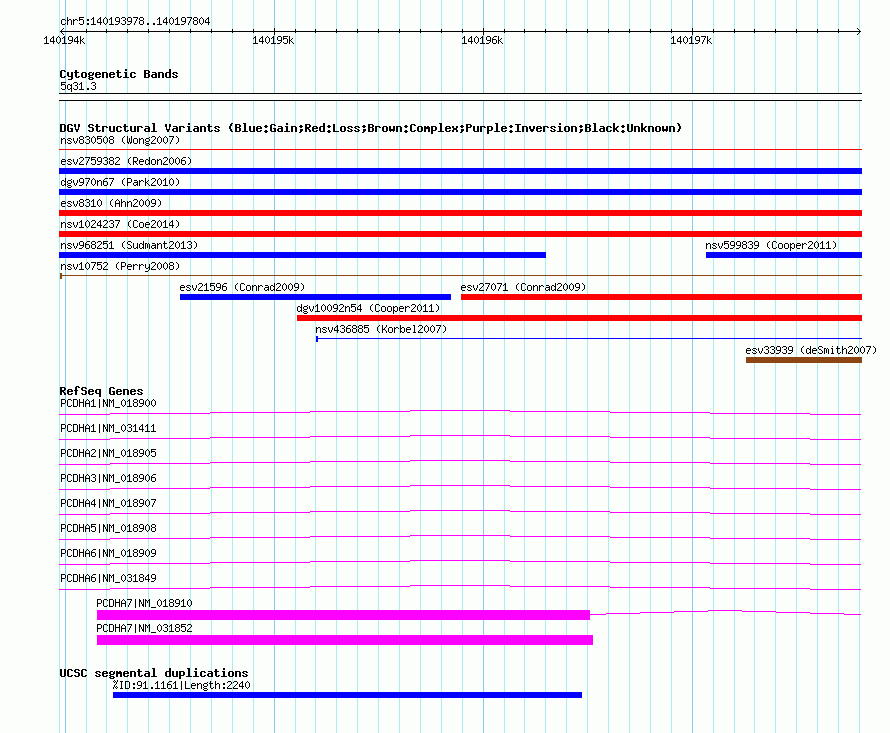The height and width of the screenshot is (733, 890).
Task: Click the dgv970n67 (Park2010) blue bar
Action: click(x=460, y=192)
